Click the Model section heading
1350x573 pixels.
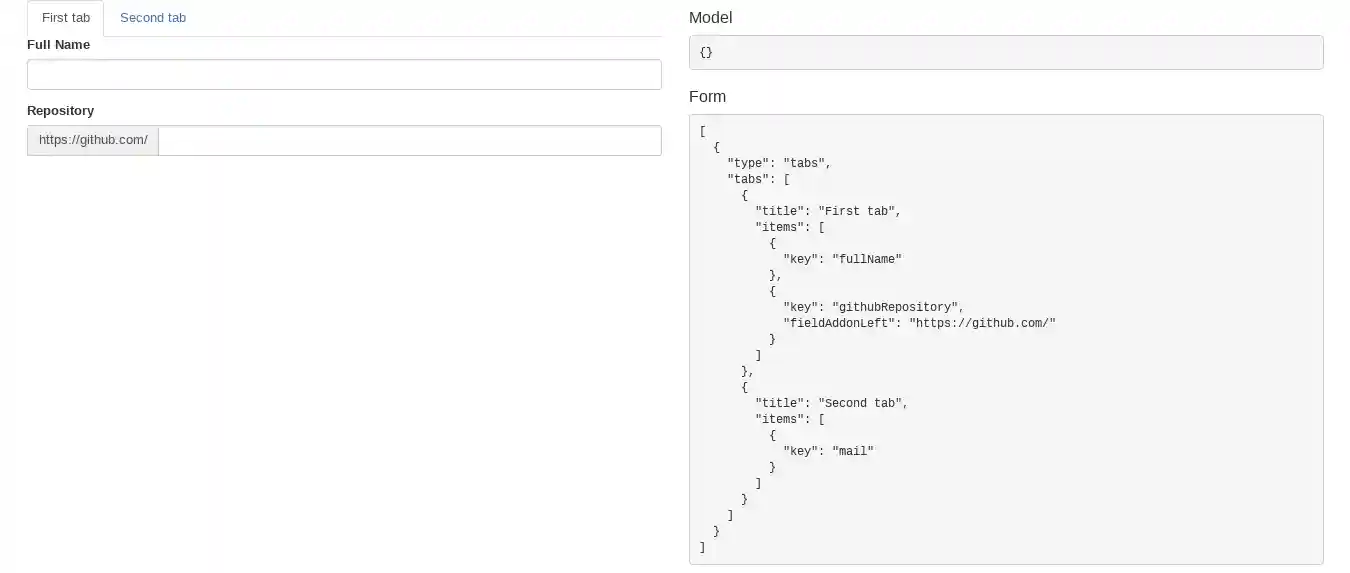(710, 18)
